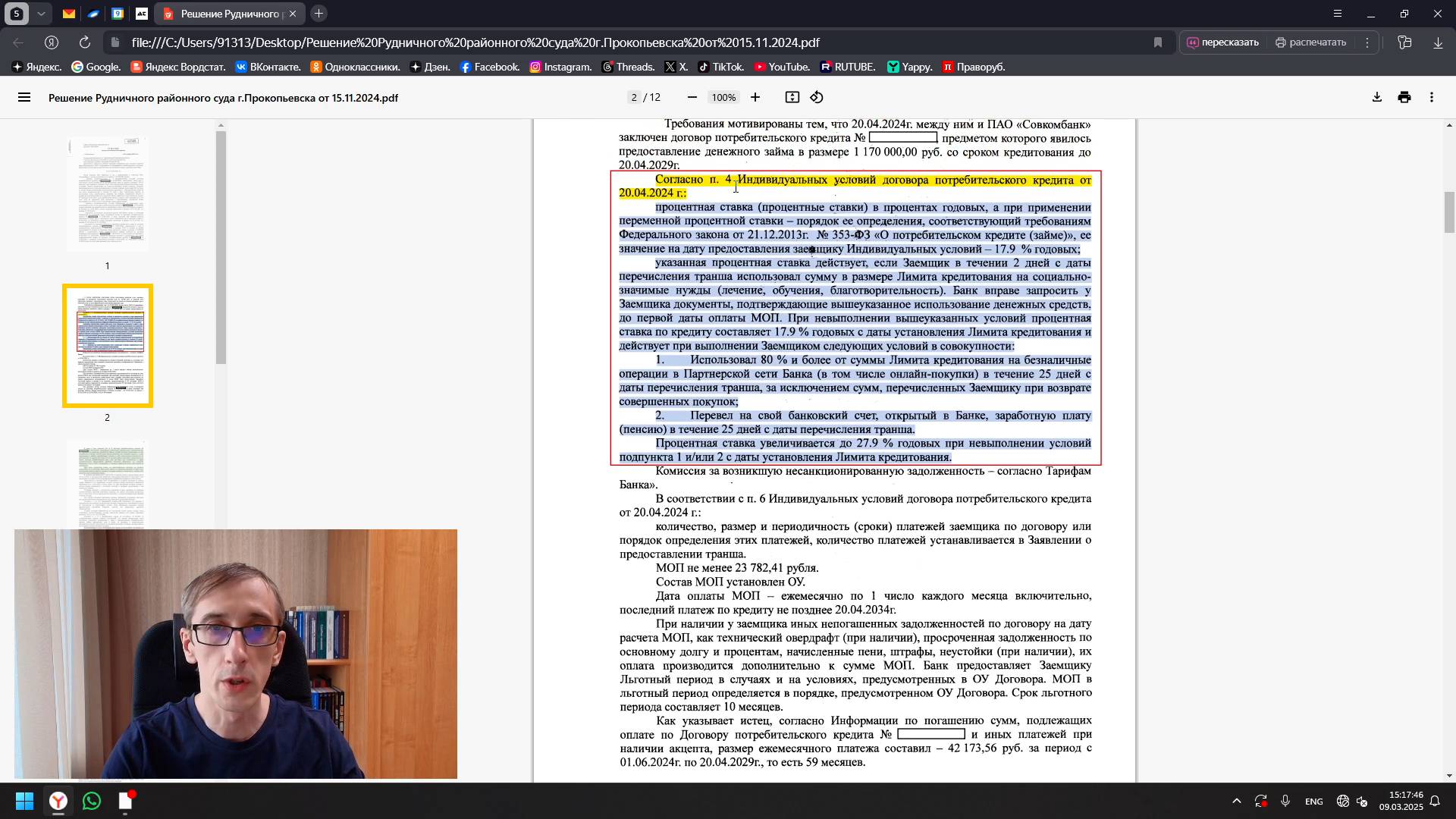Screen dimensions: 1456x819
Task: Download the PDF from viewer toolbar
Action: (1377, 97)
